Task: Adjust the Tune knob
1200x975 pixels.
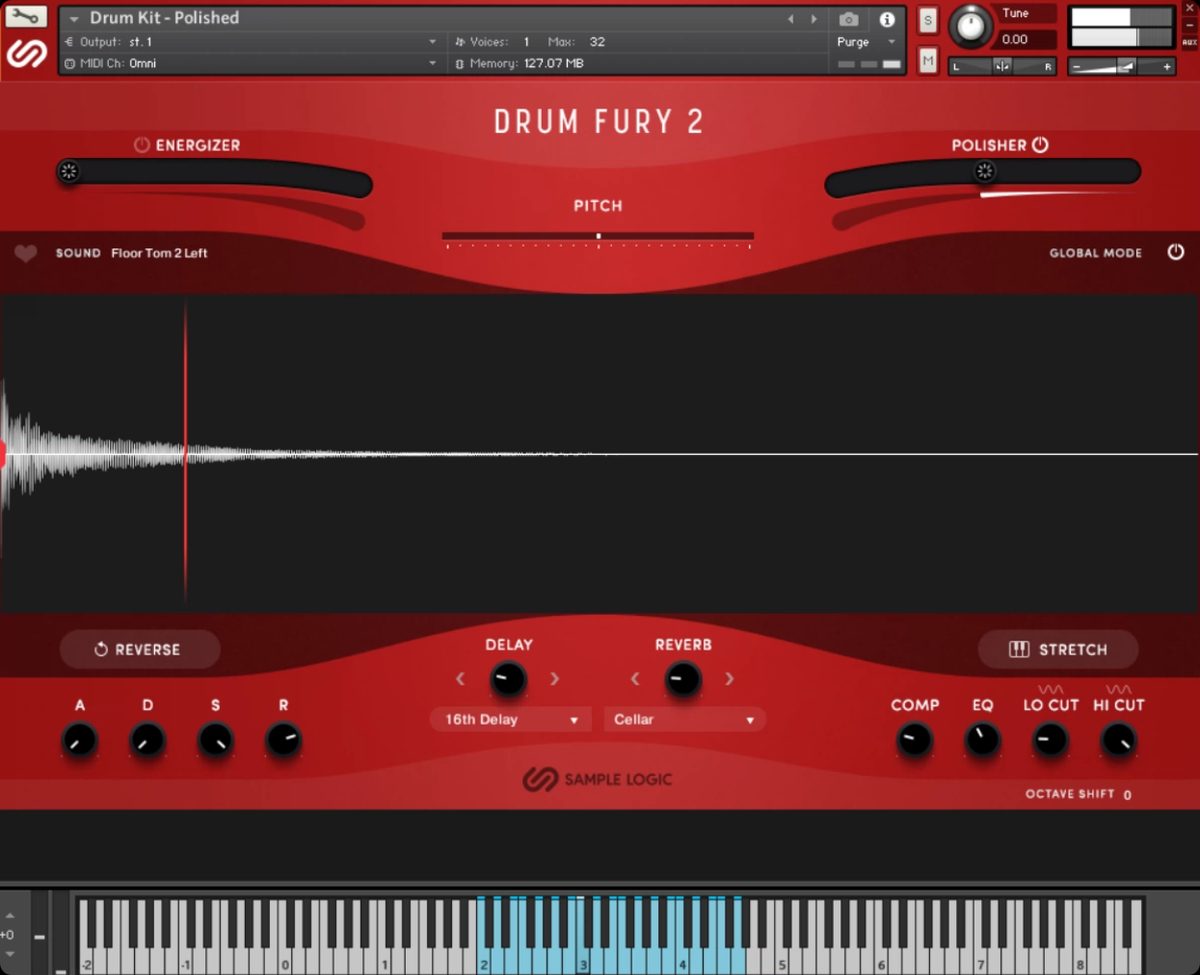Action: 970,27
